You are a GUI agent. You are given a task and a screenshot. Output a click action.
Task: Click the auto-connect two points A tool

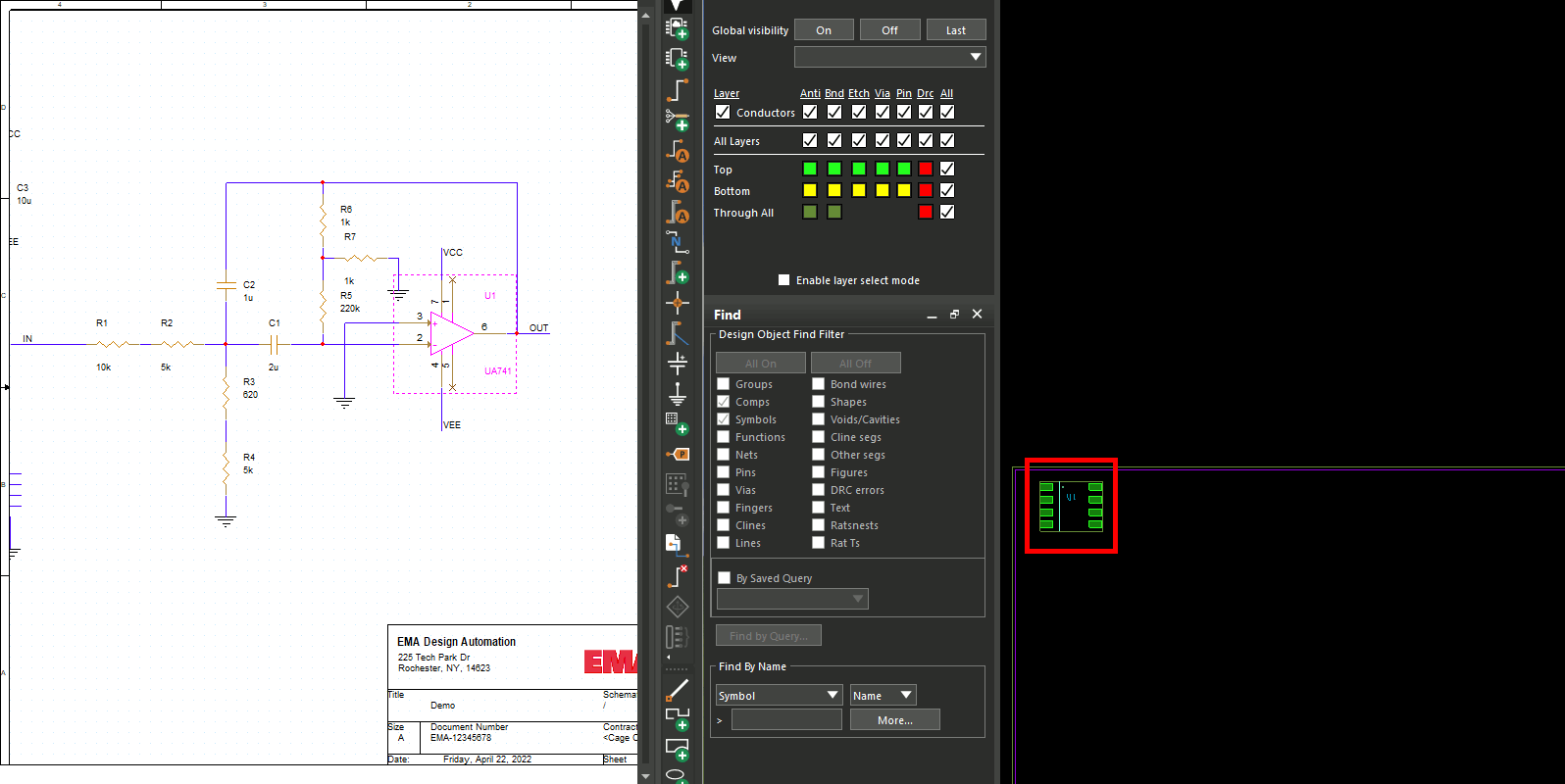coord(677,151)
